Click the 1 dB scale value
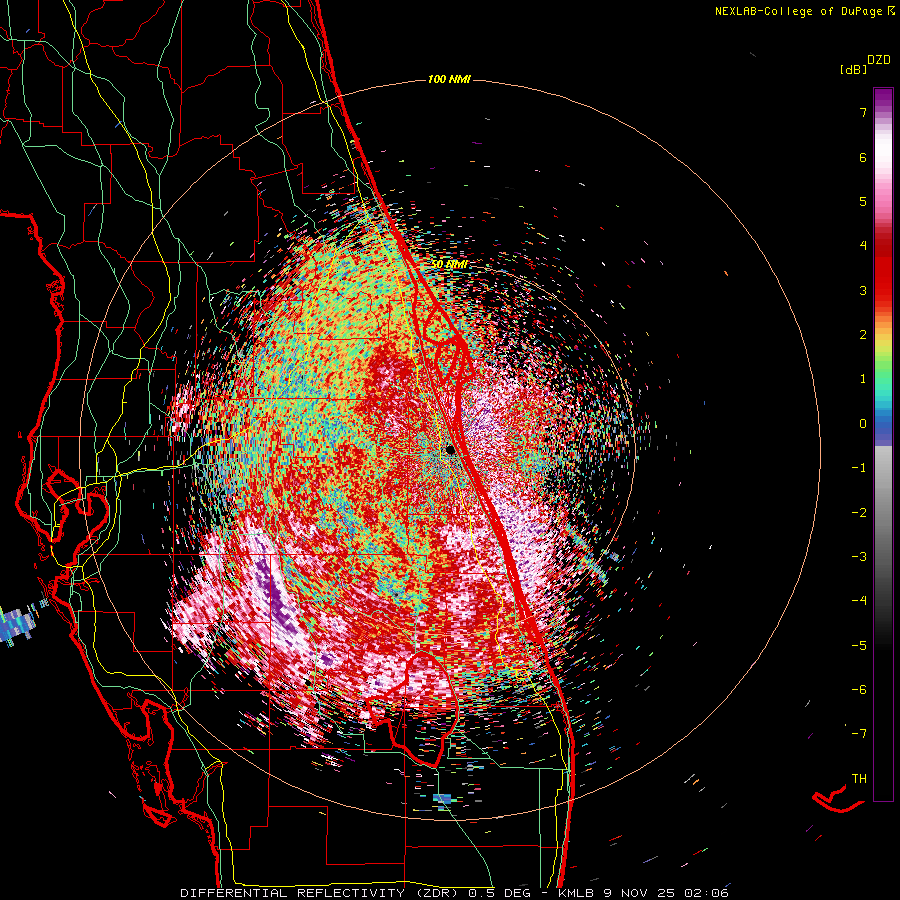The height and width of the screenshot is (900, 900). [x=863, y=379]
